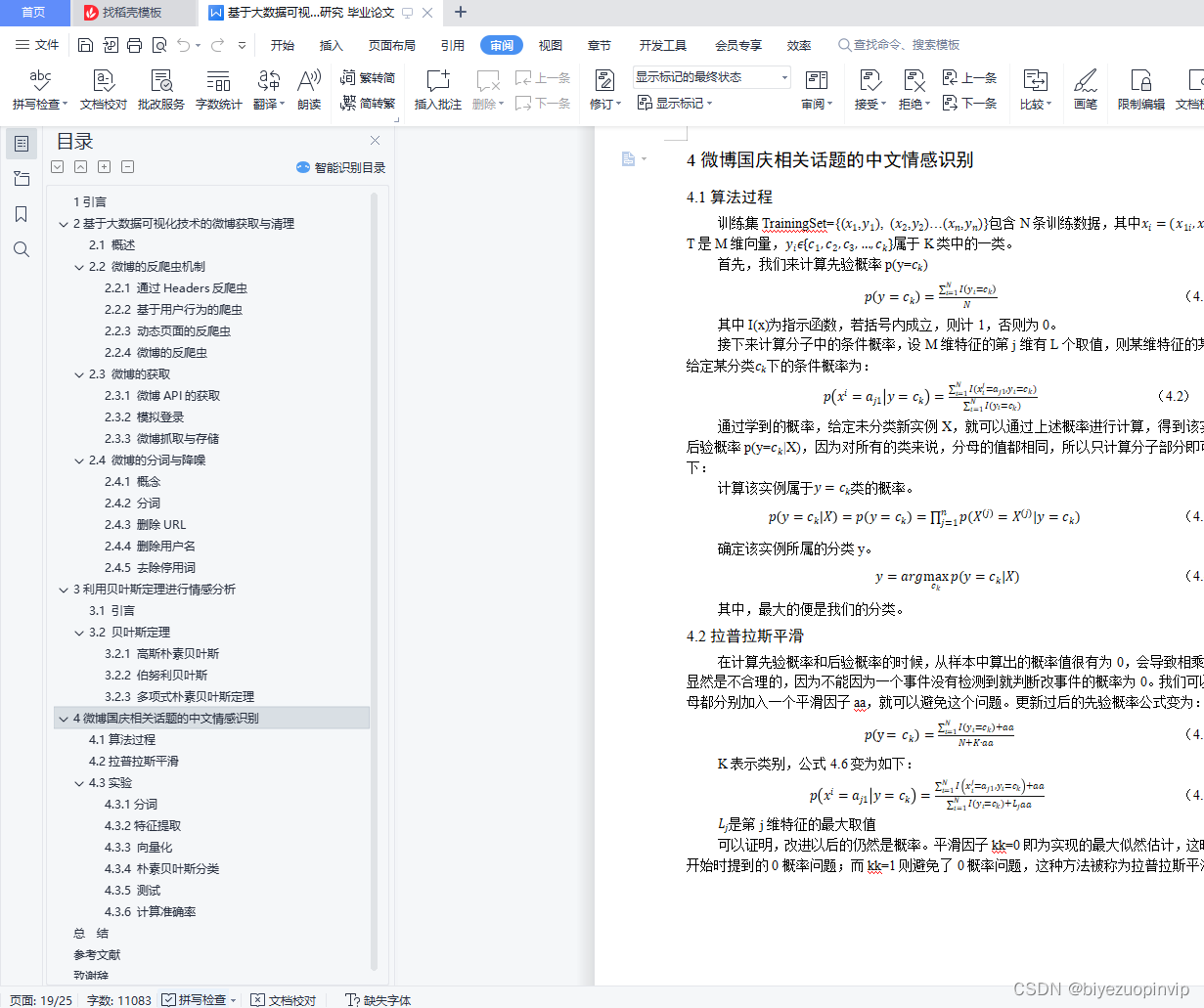The width and height of the screenshot is (1204, 1008).
Task: Enable 拼写检查 in the status bar
Action: [198, 1000]
